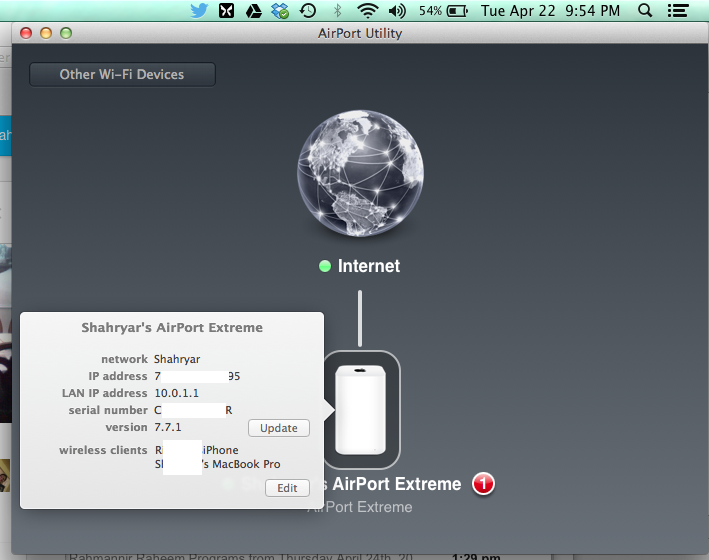This screenshot has height=560, width=709.
Task: Open the Twitter menu bar icon
Action: pos(199,10)
